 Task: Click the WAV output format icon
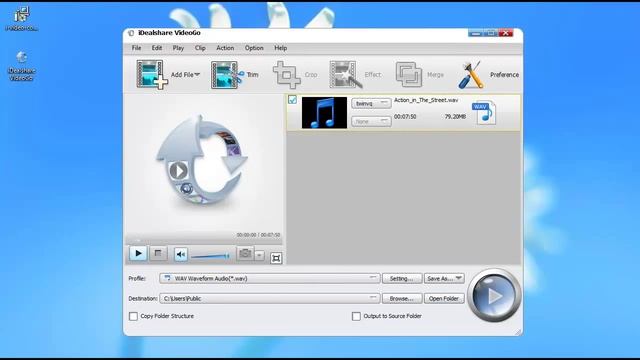[484, 113]
